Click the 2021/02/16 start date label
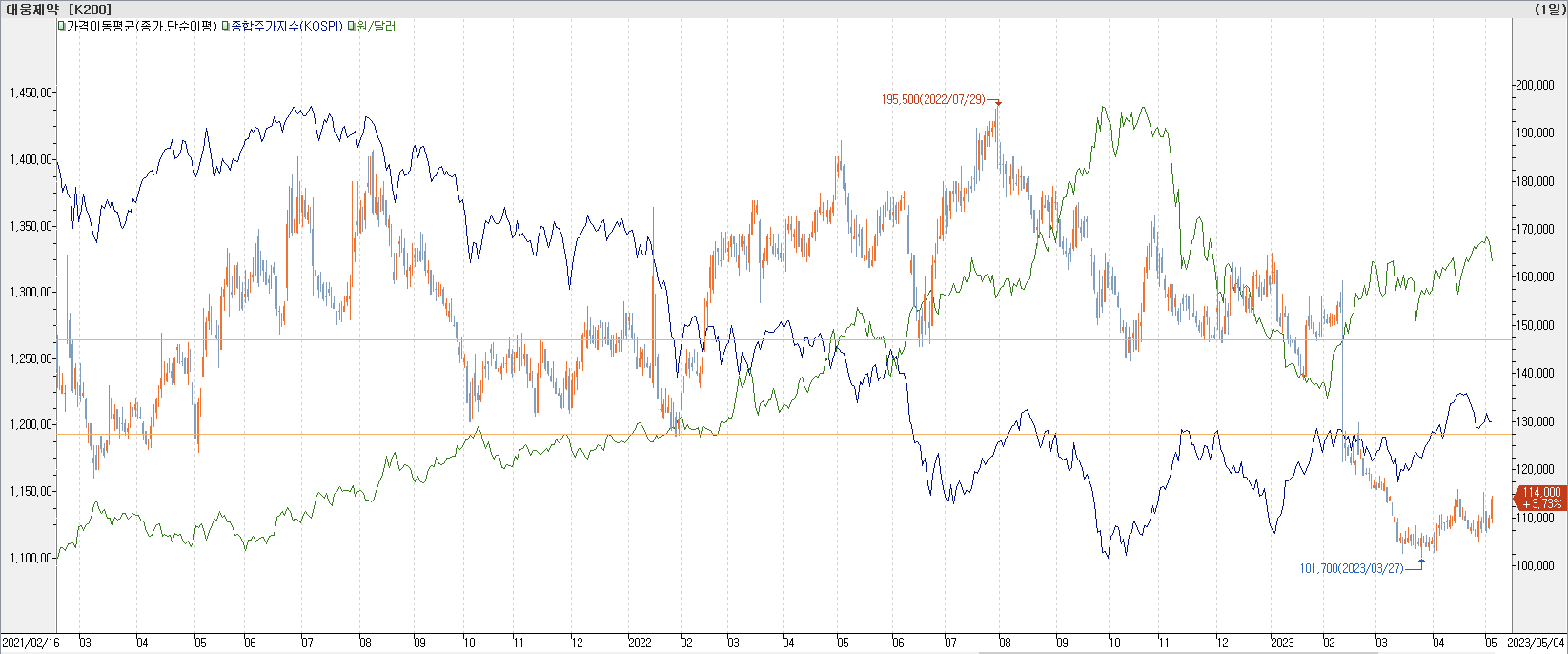1568x654 pixels. (x=31, y=643)
